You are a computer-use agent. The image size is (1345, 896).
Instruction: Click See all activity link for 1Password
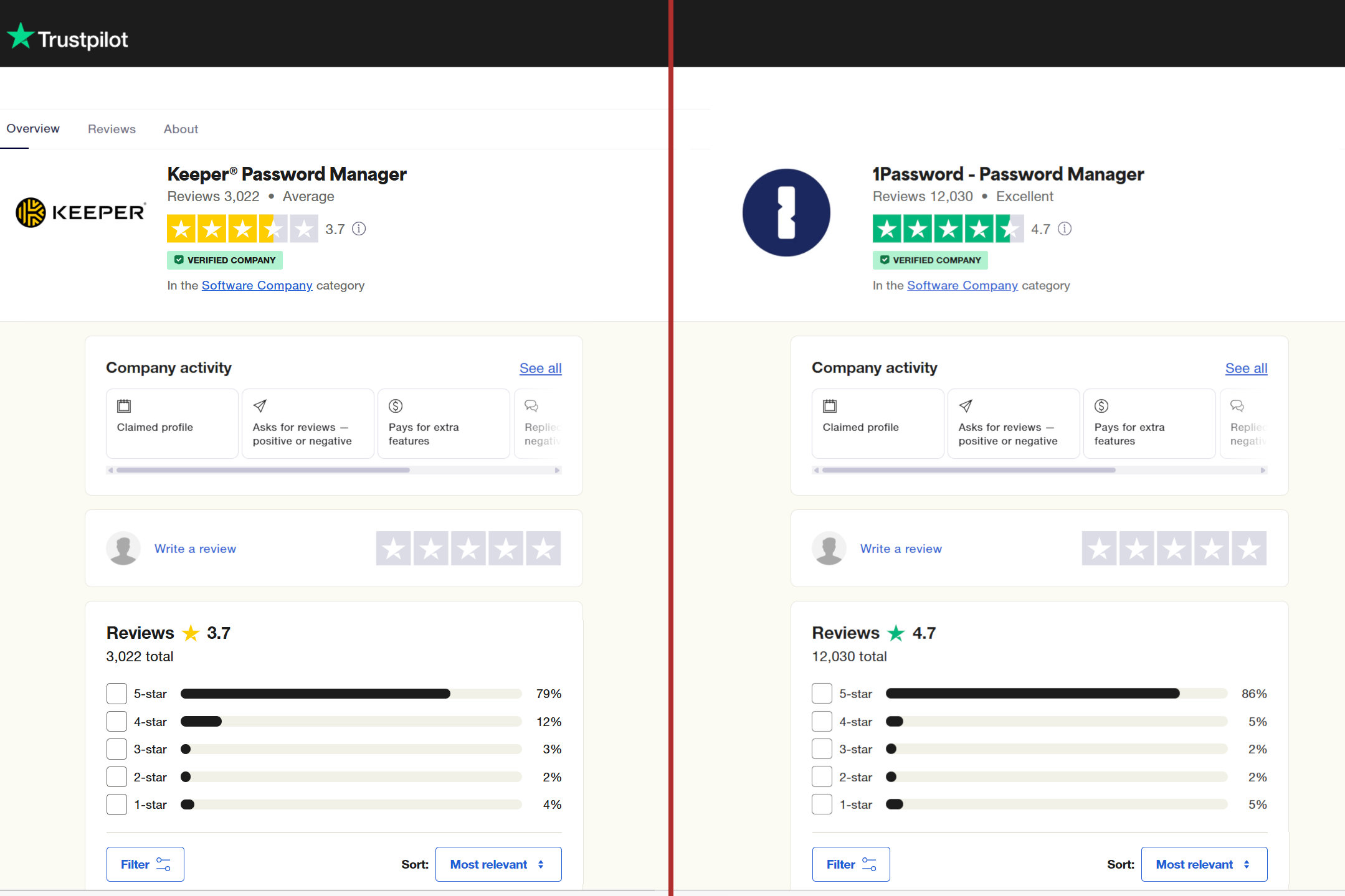click(1246, 367)
